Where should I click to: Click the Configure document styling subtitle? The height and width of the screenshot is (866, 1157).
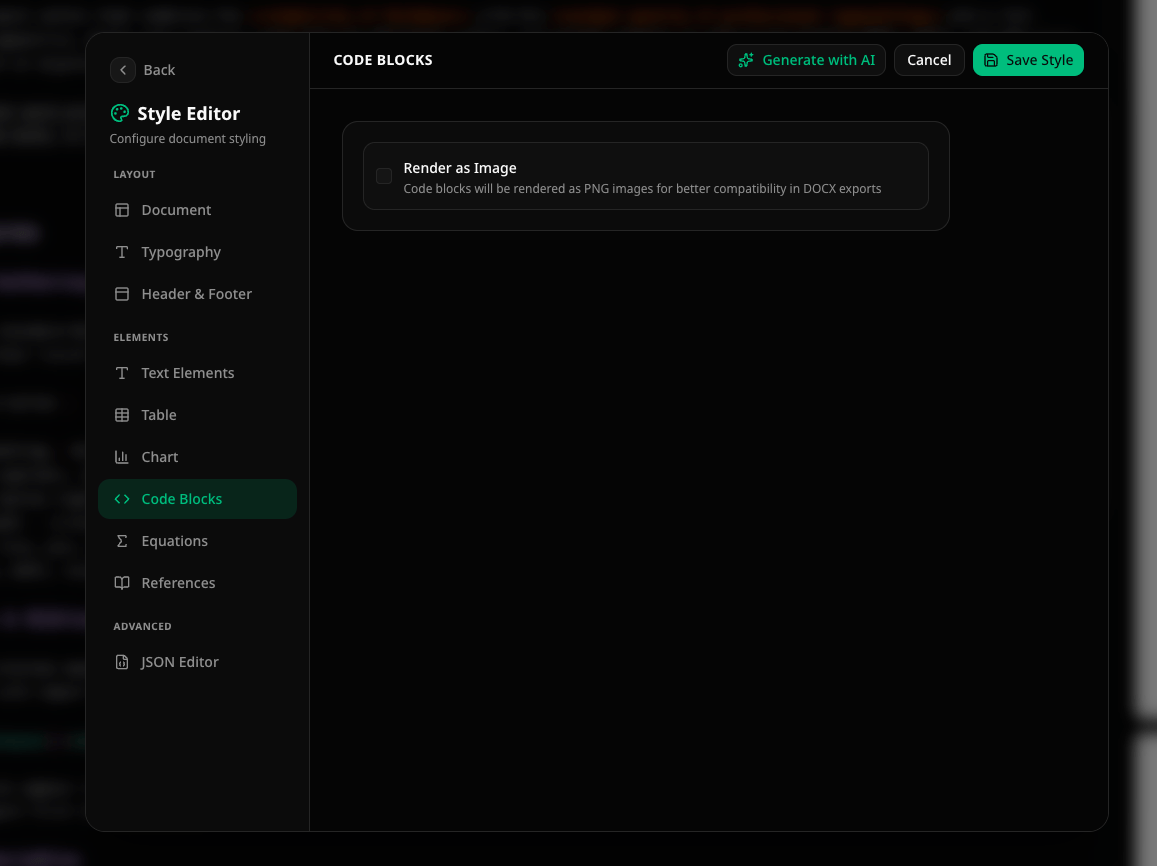tap(187, 139)
